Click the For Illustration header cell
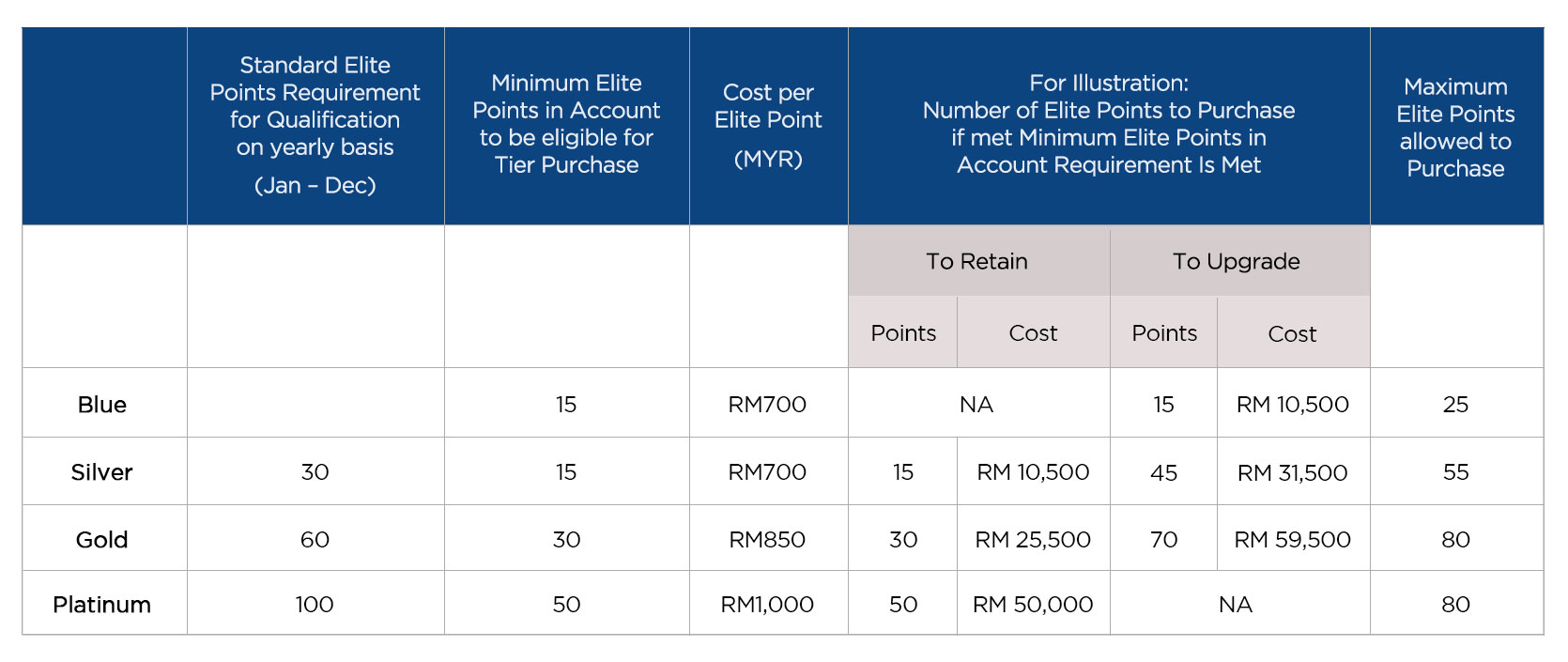Screen dimensions: 1568x662 click(x=1109, y=126)
